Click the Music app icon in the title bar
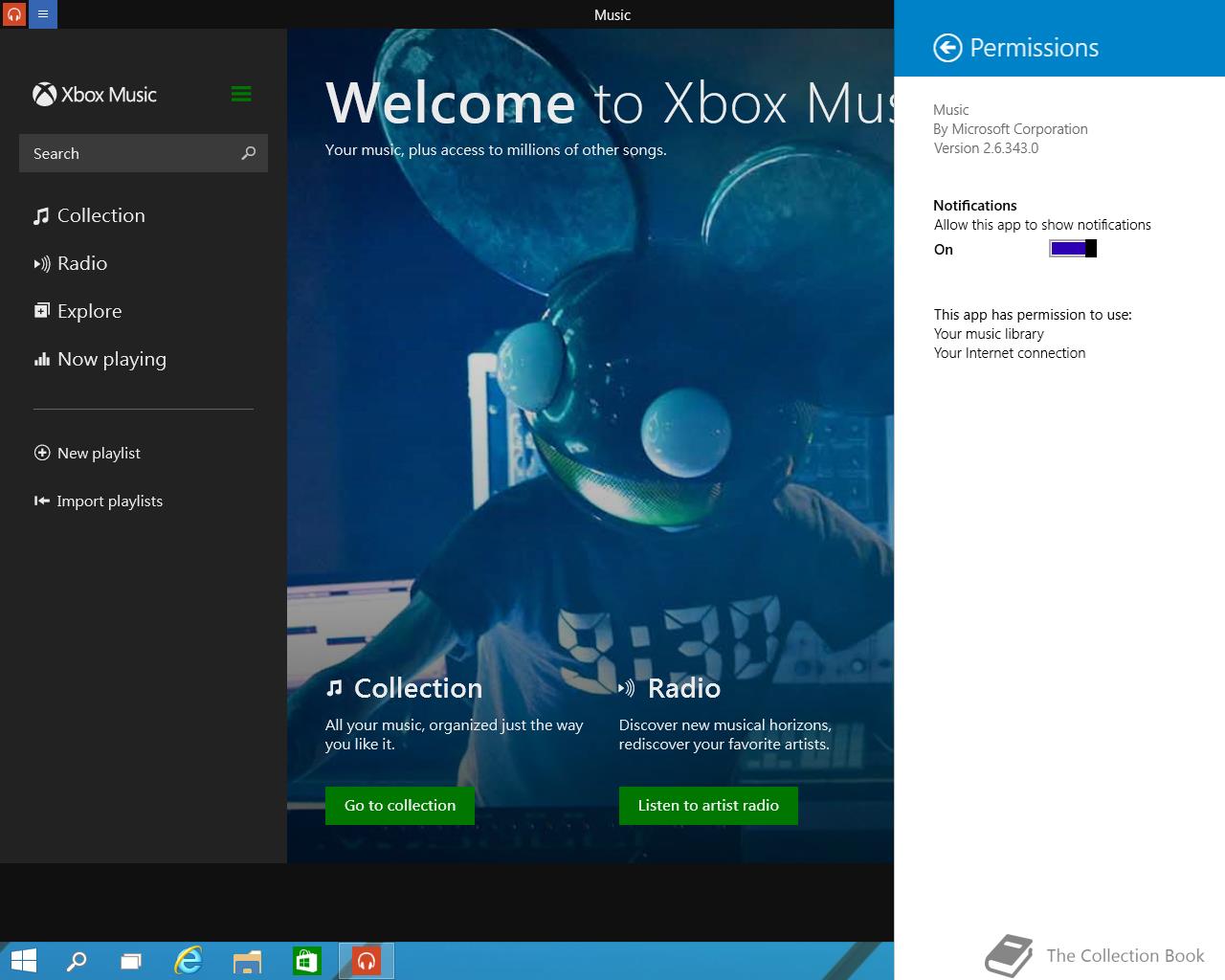The image size is (1225, 980). pyautogui.click(x=13, y=14)
